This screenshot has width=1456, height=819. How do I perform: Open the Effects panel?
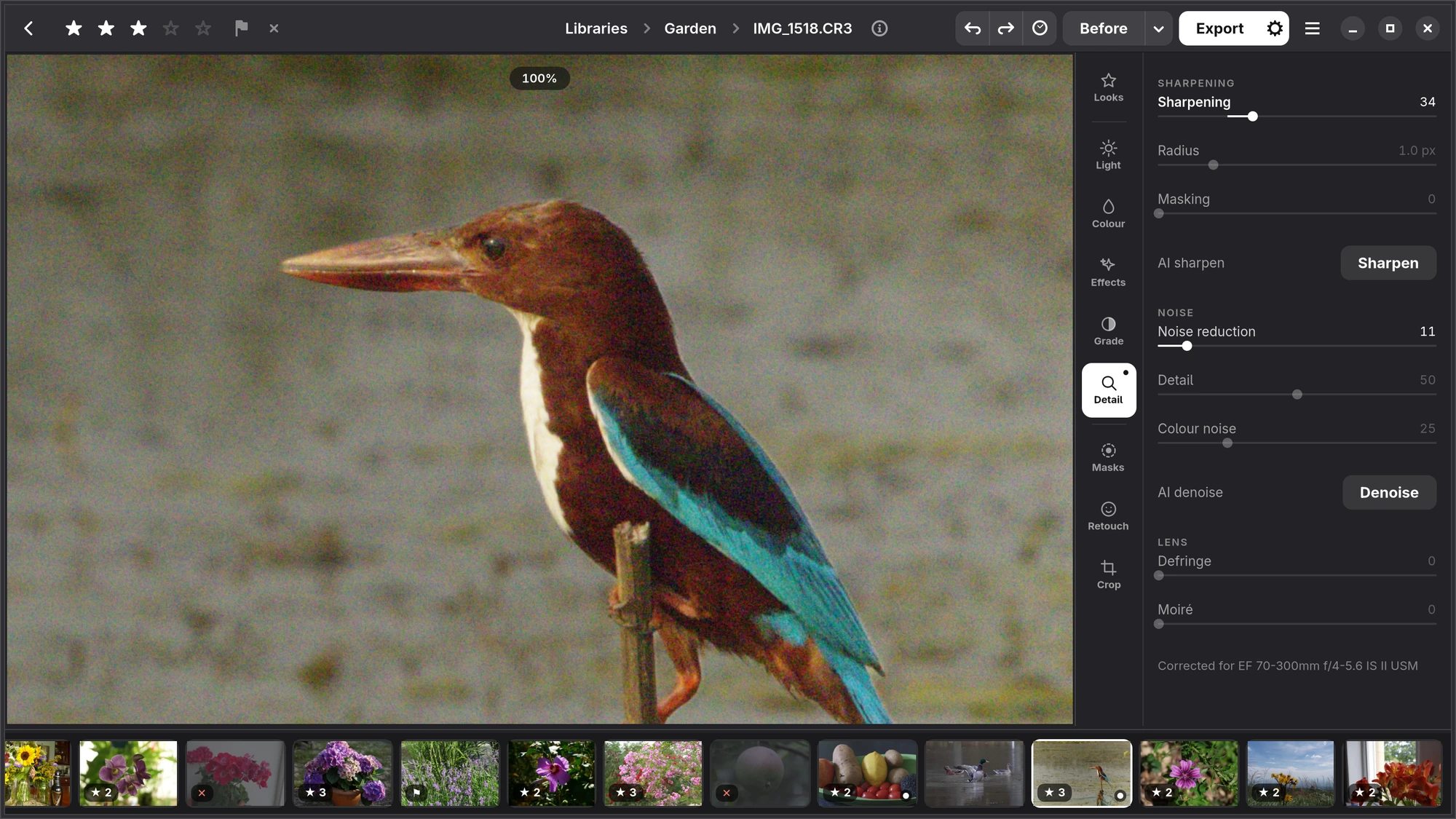coord(1108,272)
